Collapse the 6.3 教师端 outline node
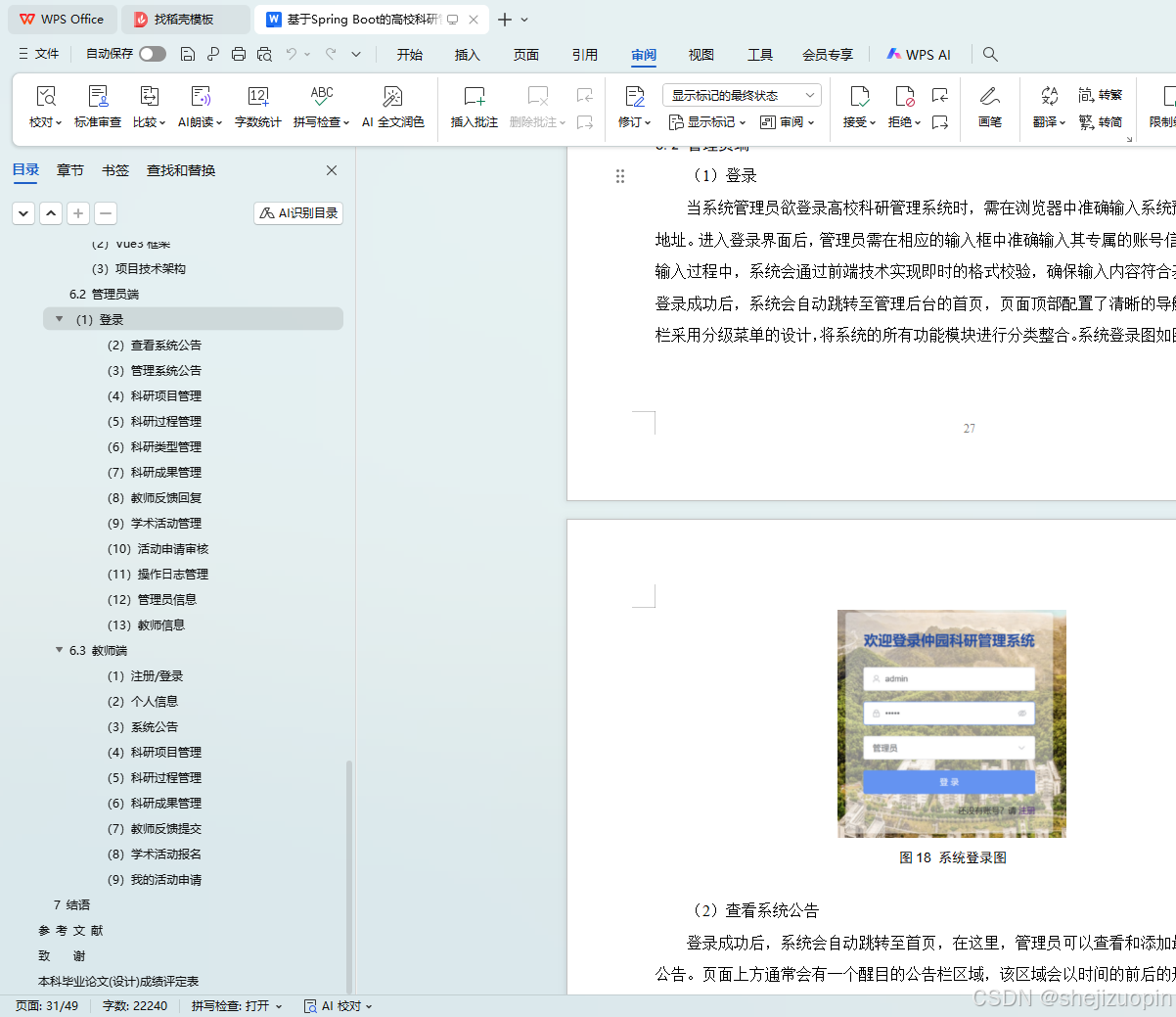The height and width of the screenshot is (1017, 1176). click(59, 650)
